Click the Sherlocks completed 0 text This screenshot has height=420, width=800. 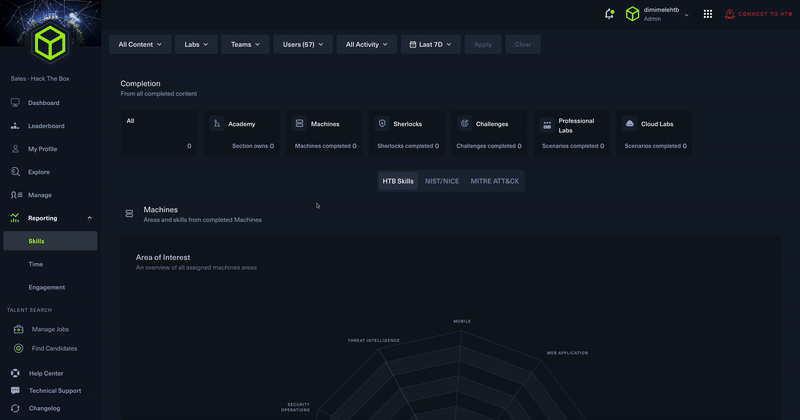408,146
